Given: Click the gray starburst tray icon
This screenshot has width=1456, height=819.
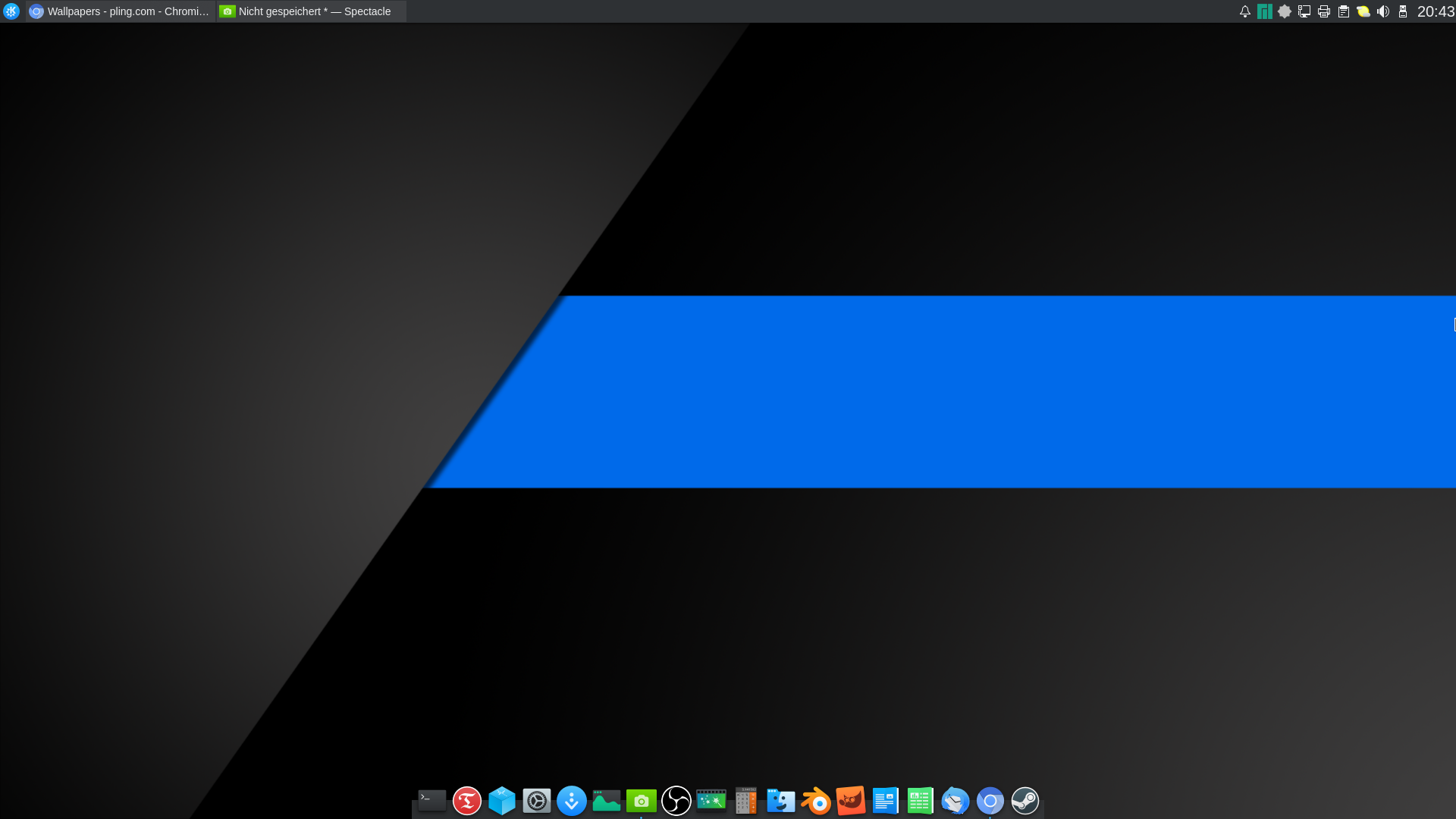Looking at the screenshot, I should point(1285,11).
